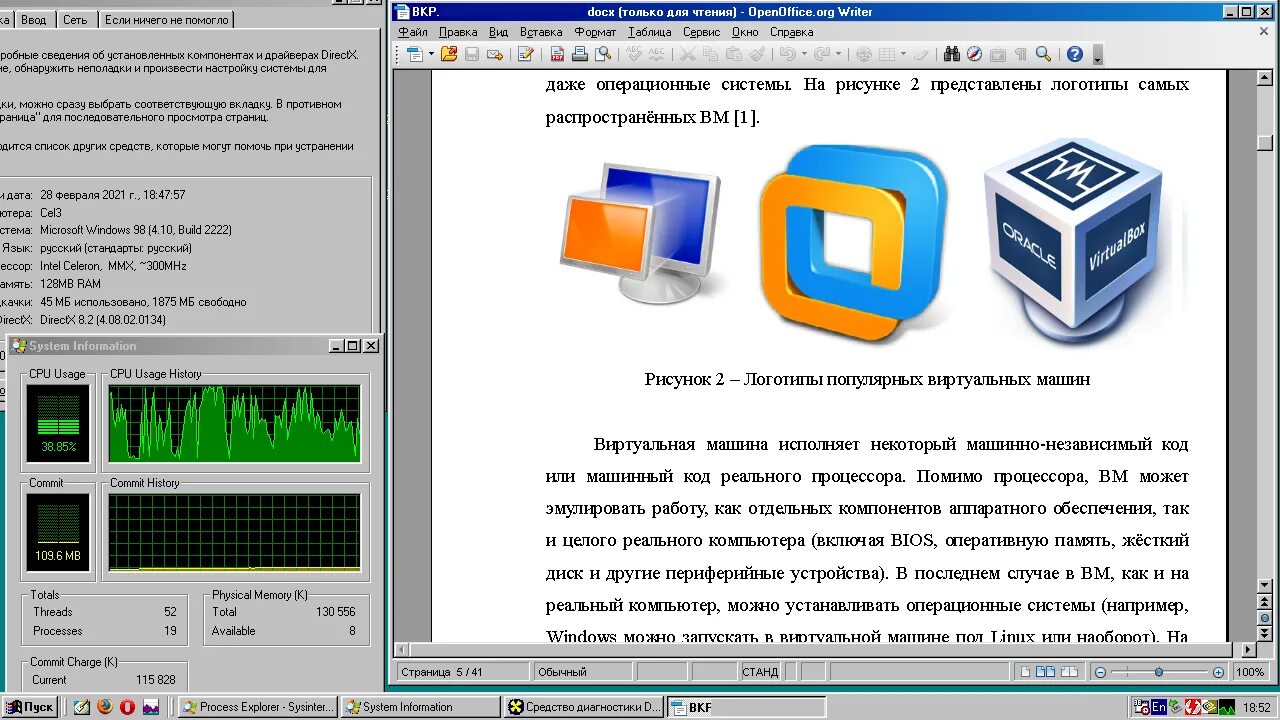Expand the toolbar options arrow

1097,55
